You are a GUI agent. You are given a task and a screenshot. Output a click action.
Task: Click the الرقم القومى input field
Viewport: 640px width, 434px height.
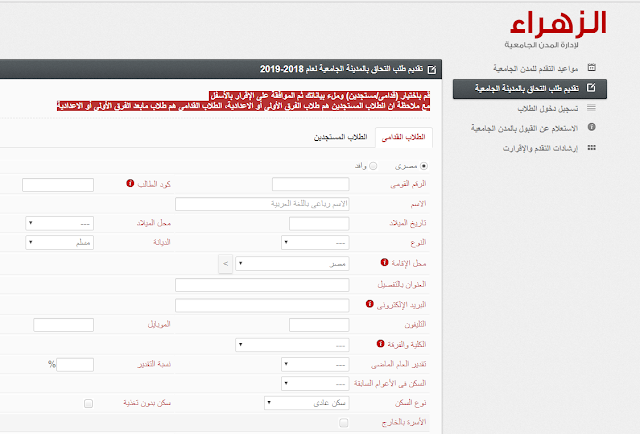[311, 184]
